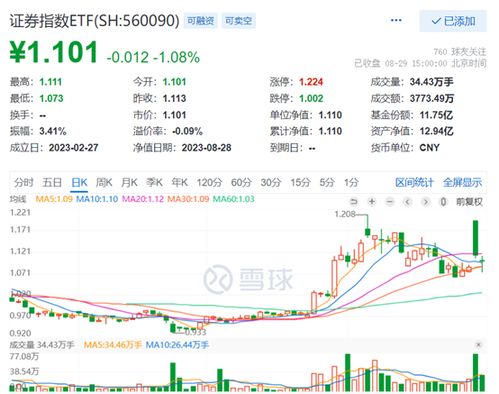Click the 货币单位 value CNY
499x394 pixels.
(429, 148)
